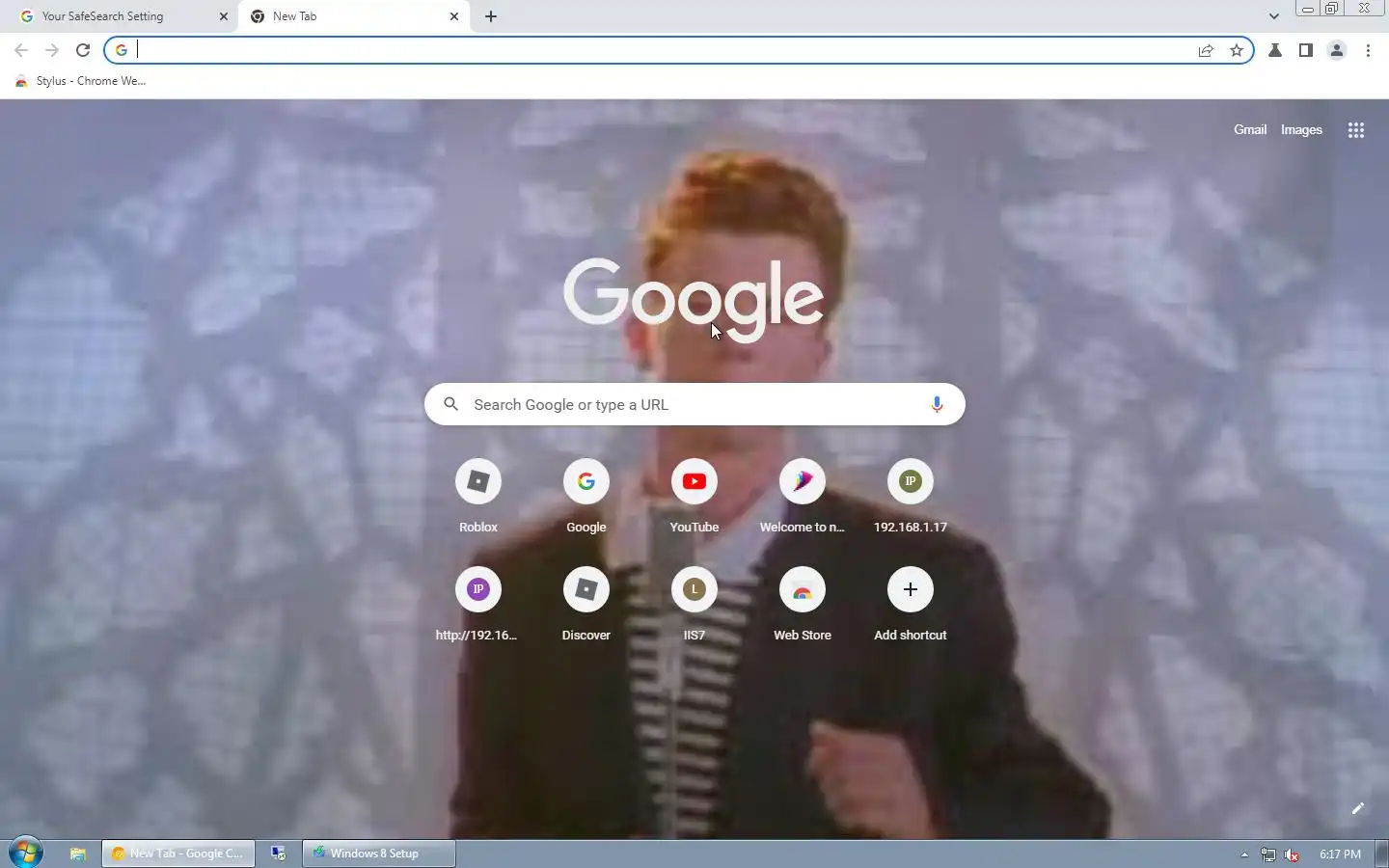Open a new tab with the plus button
Image resolution: width=1389 pixels, height=868 pixels.
491,16
